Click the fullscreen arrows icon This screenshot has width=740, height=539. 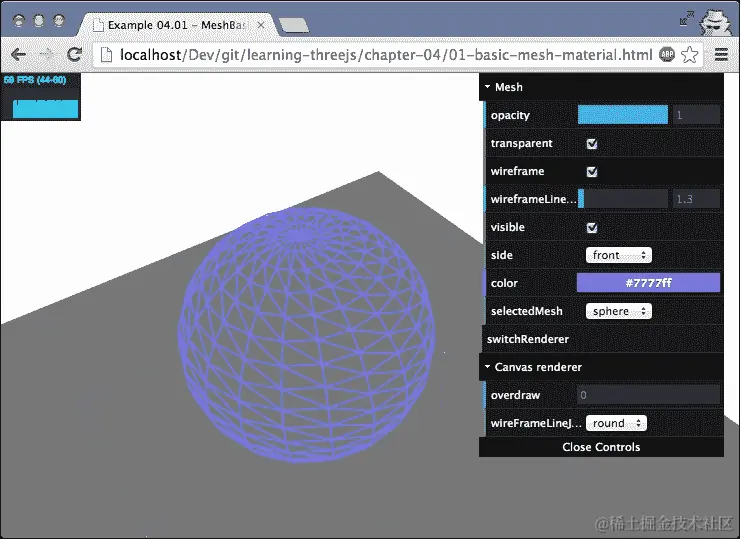tap(687, 19)
